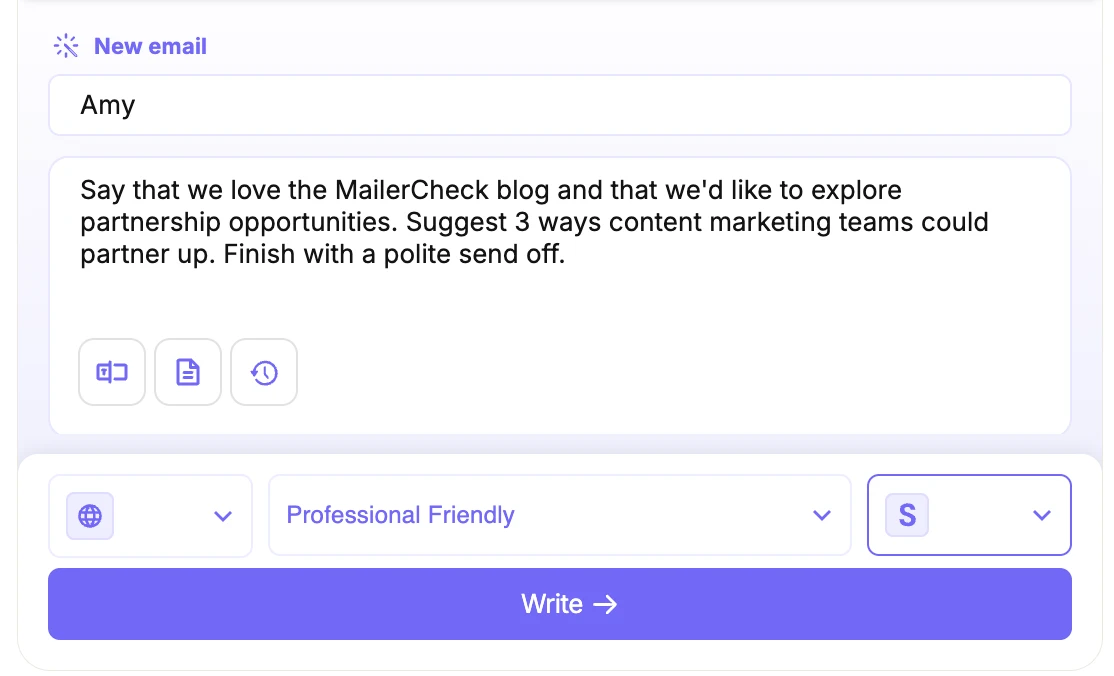This screenshot has height=676, width=1114.
Task: Click the arrow icon on Write button
Action: [x=605, y=604]
